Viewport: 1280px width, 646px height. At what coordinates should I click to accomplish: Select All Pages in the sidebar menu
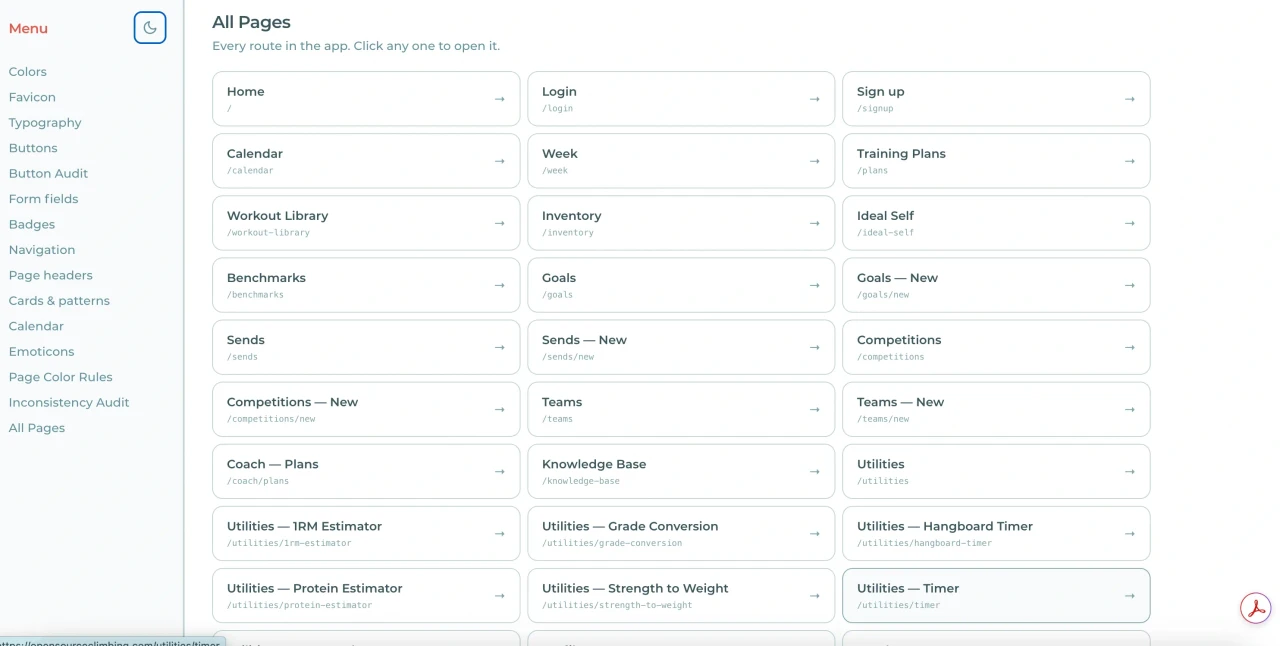tap(37, 428)
